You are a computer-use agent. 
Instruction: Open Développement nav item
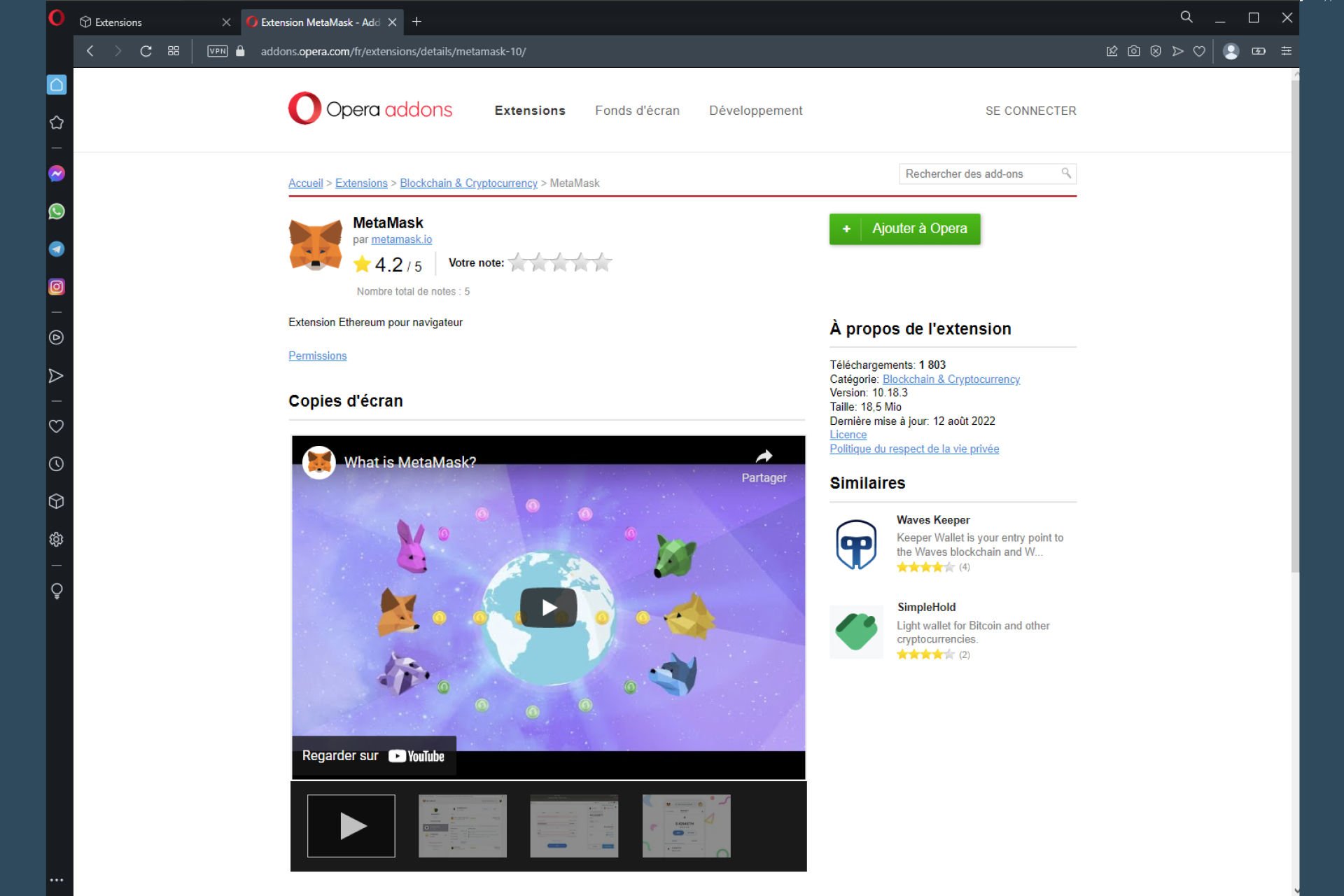click(756, 111)
